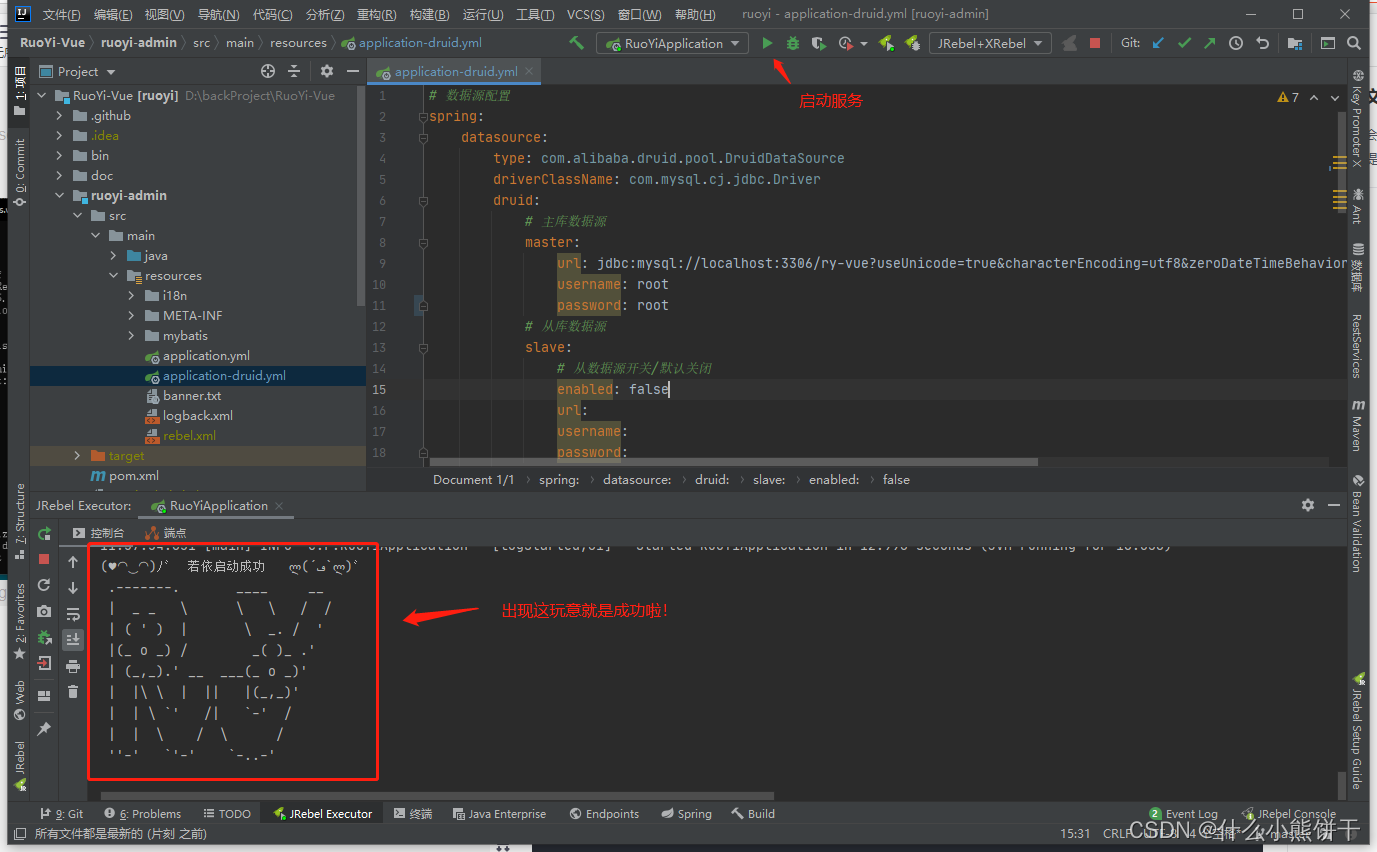Clear console with the trash icon

click(x=73, y=692)
